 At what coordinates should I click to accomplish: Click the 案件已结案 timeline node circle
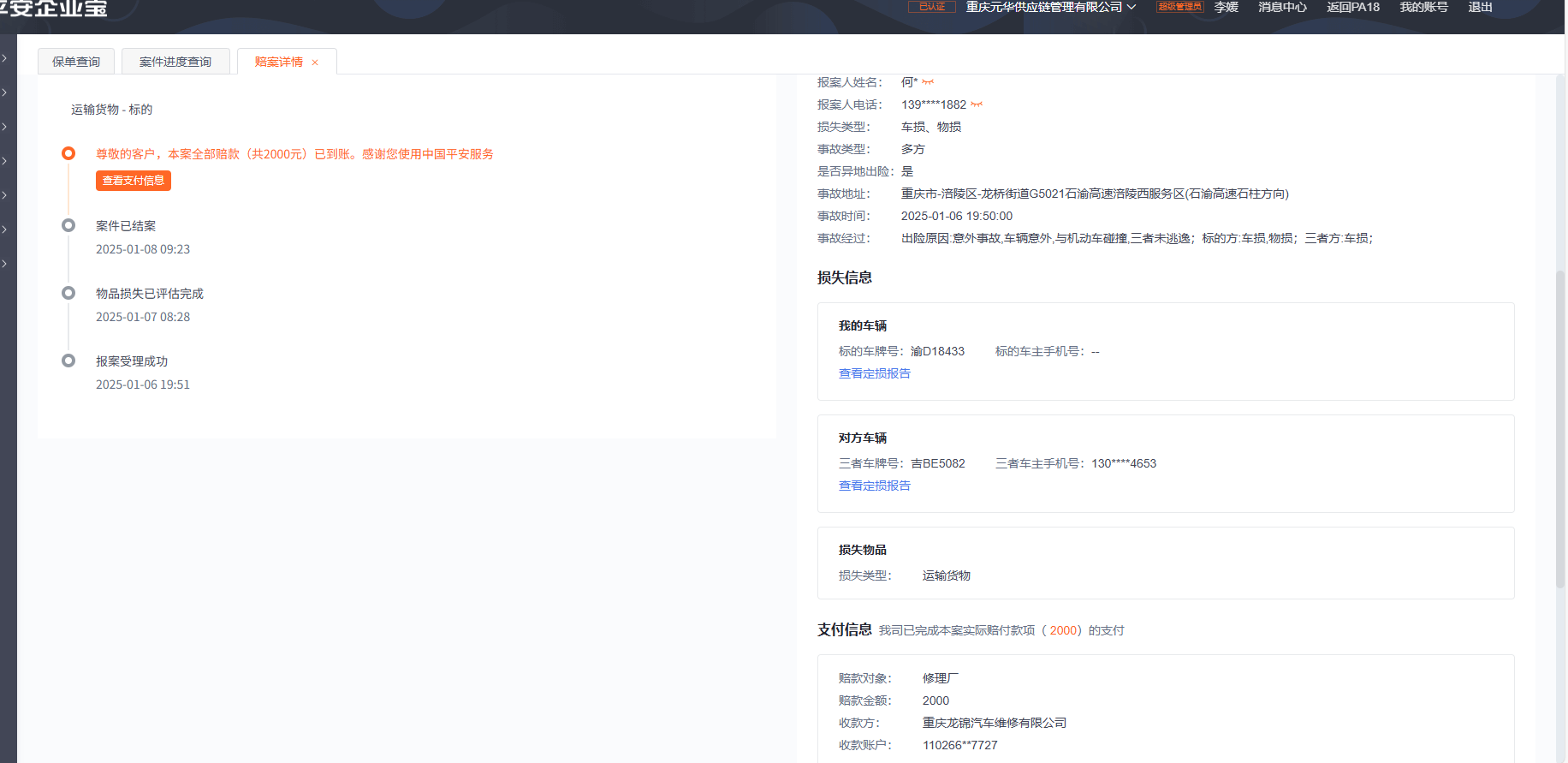pos(68,225)
